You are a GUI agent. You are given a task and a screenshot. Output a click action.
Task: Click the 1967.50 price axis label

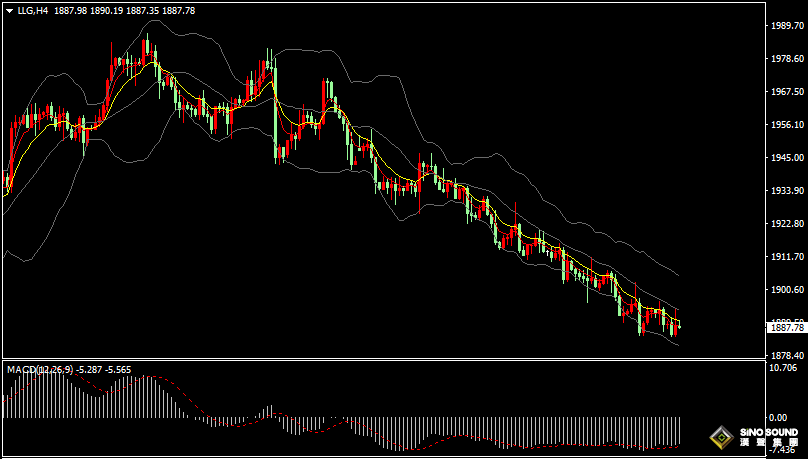(785, 92)
